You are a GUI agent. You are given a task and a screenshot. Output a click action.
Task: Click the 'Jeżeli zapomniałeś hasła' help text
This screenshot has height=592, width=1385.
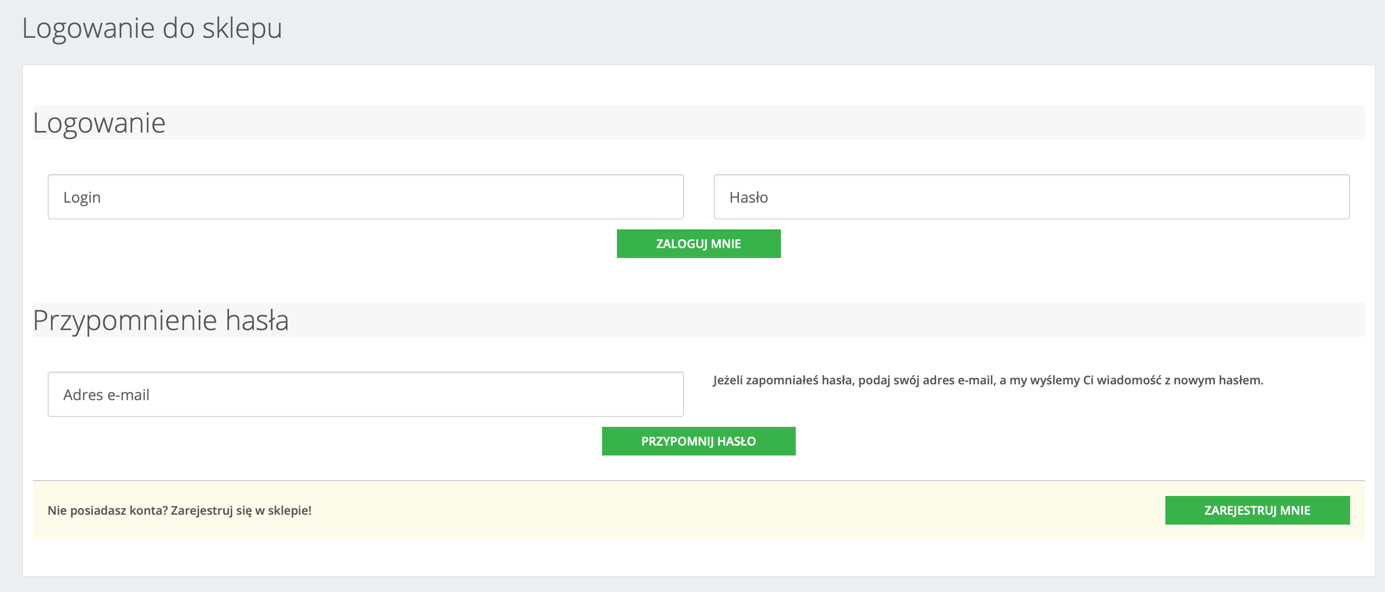pos(988,380)
